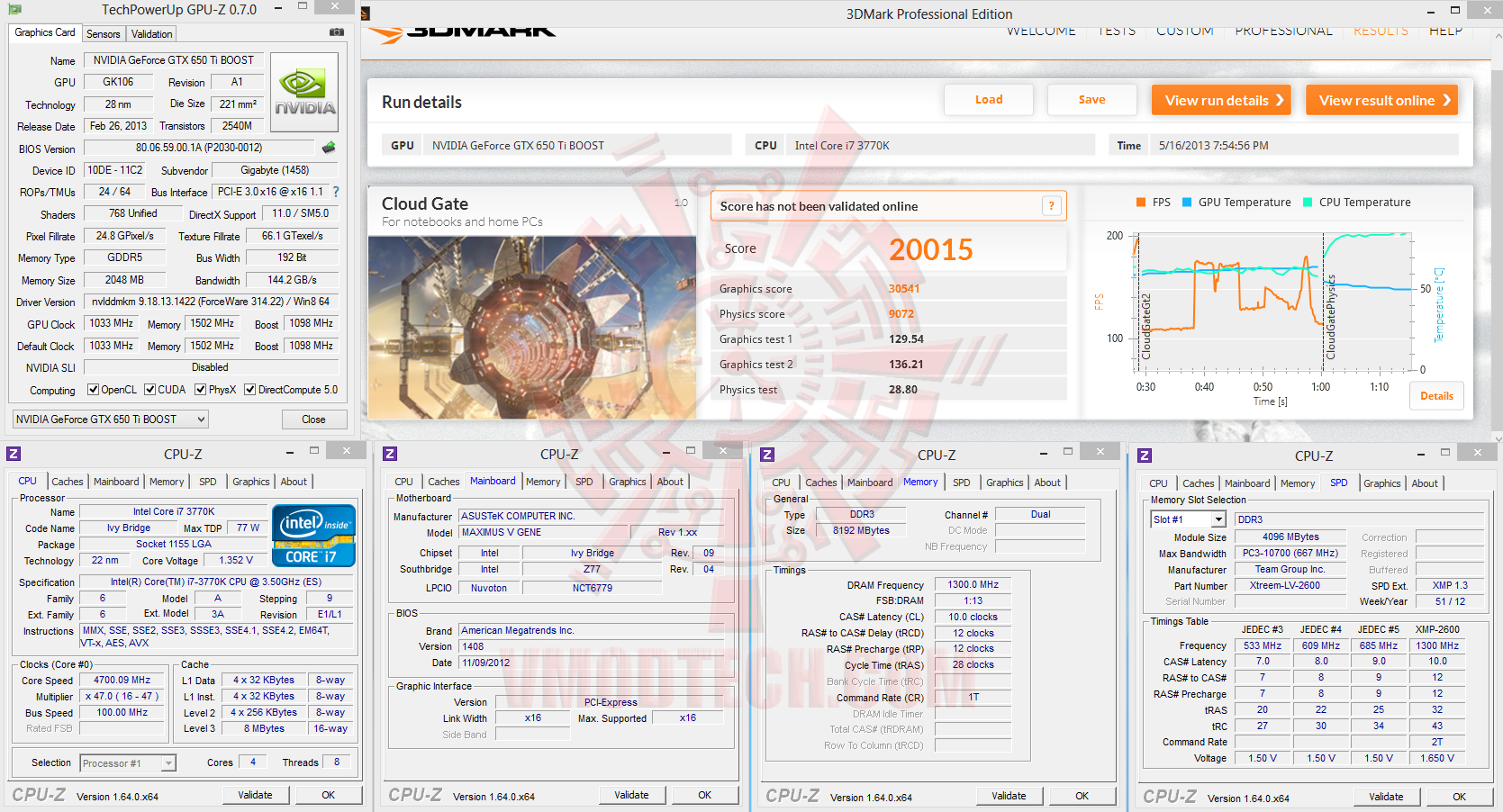
Task: Click the NVIDIA logo in GPU-Z
Action: 304,93
